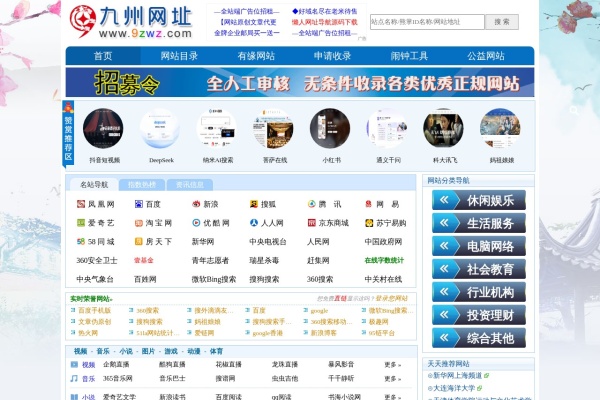Go to 首页 in navigation bar
600x400 pixels.
(x=103, y=56)
